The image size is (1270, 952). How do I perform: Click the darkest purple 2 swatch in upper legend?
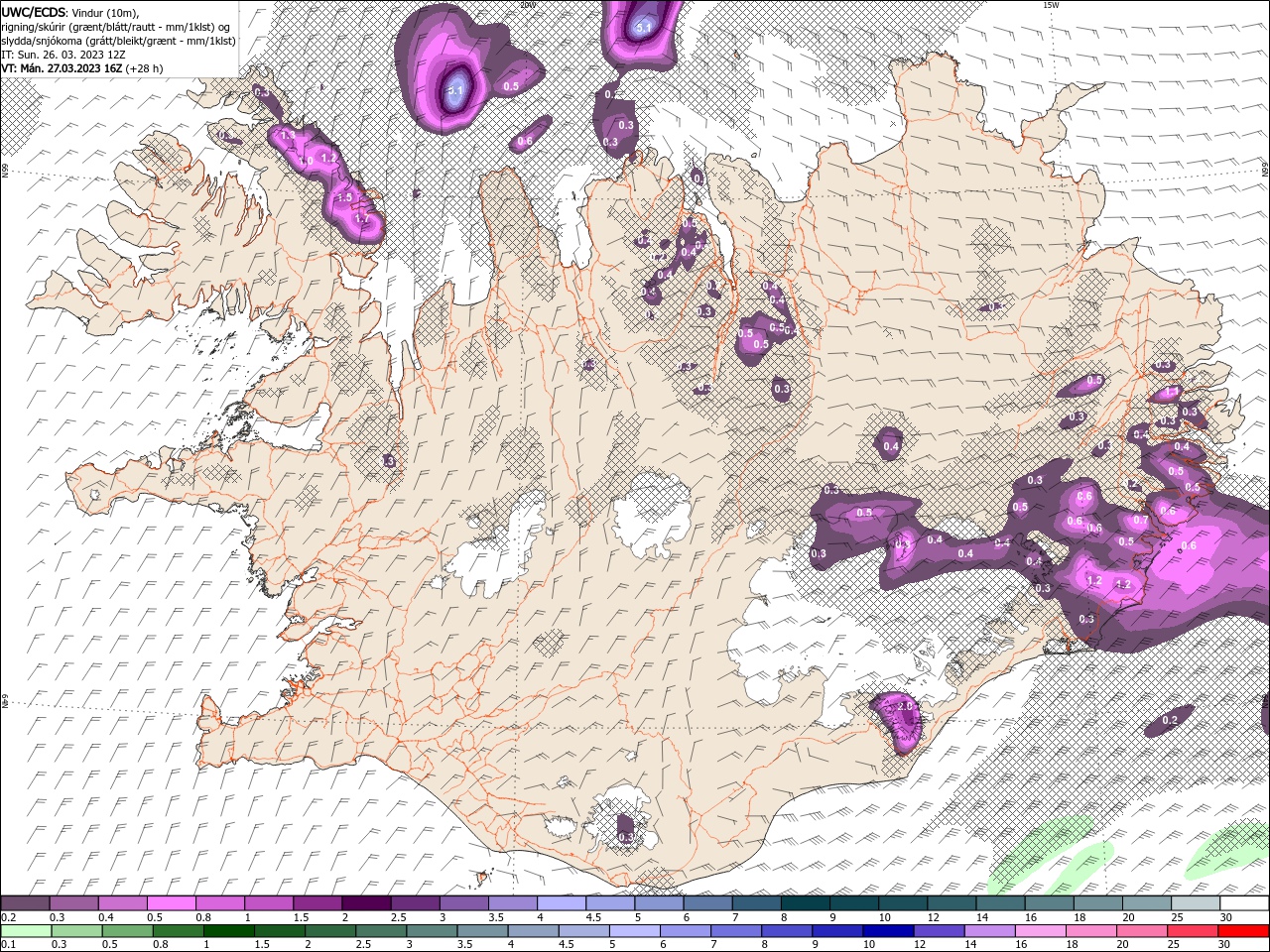(365, 903)
